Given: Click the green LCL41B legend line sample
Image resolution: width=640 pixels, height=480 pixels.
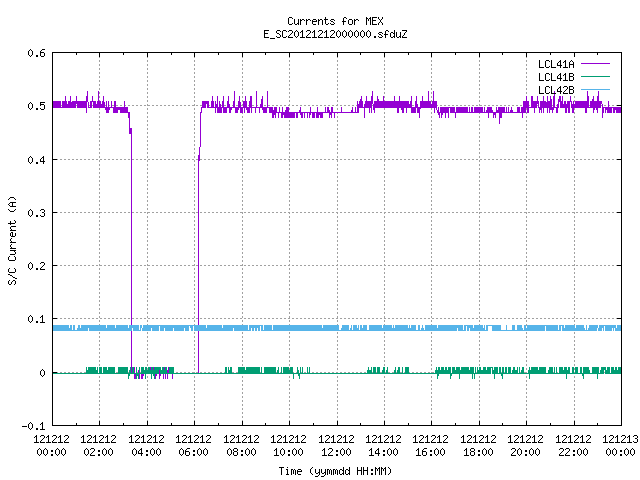Looking at the screenshot, I should tap(595, 76).
